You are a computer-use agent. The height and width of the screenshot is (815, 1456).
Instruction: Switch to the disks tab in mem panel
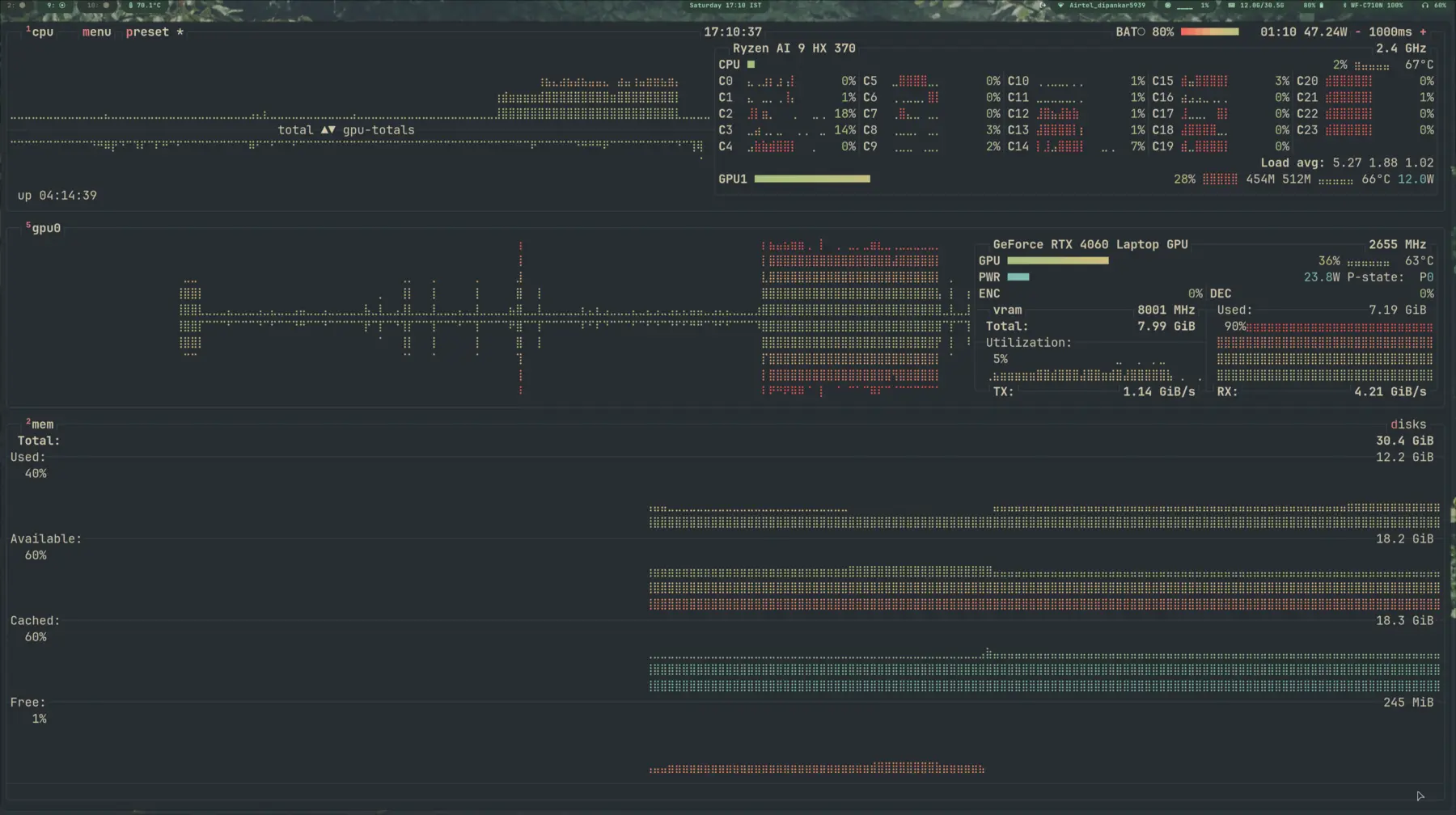point(1408,424)
